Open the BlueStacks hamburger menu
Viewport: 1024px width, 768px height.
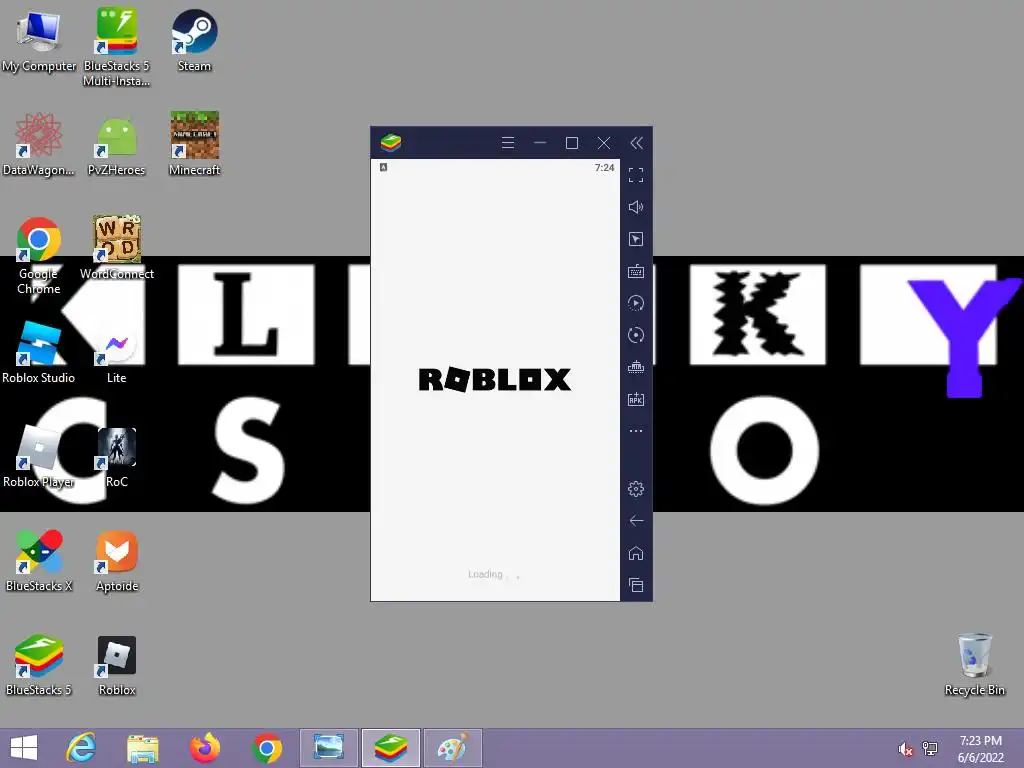pos(507,143)
